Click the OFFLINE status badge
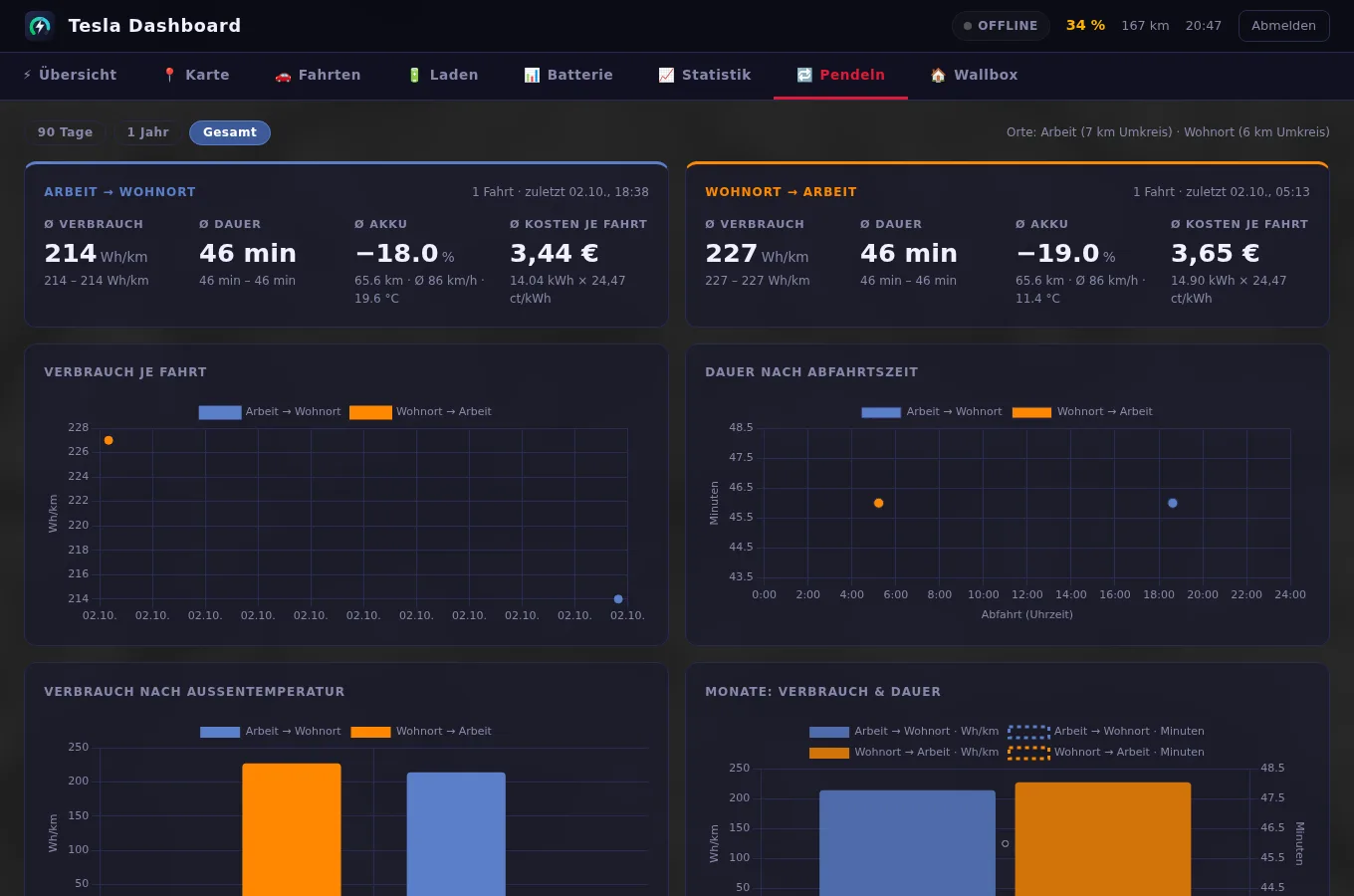Screen dimensions: 1354x896 tap(1001, 26)
